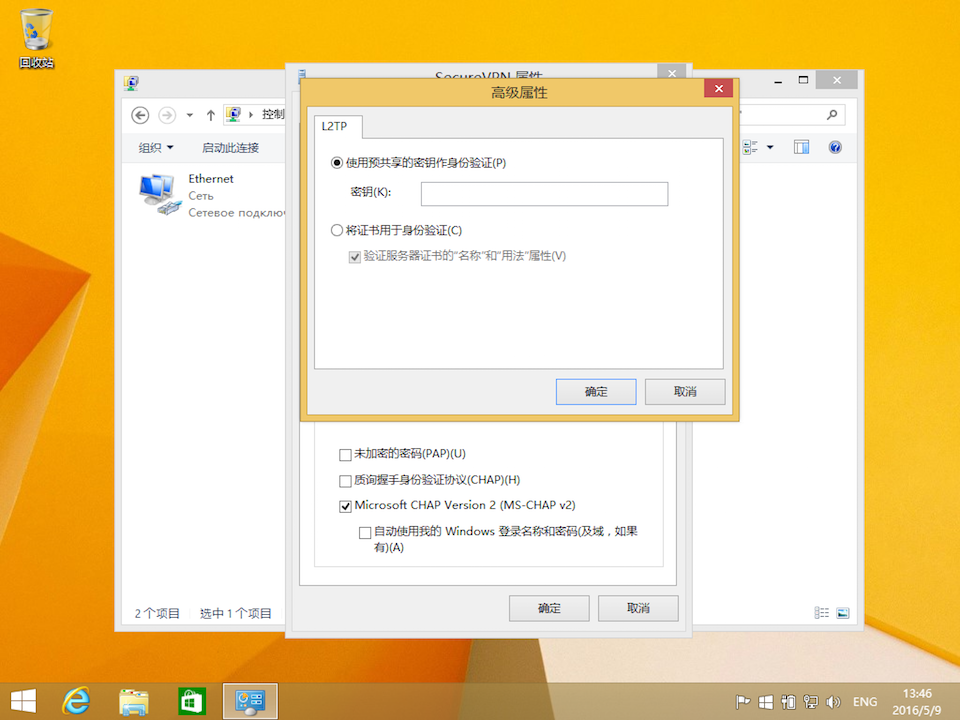Open recent locations dropdown arrow
Screen dimensions: 960x720
pyautogui.click(x=190, y=115)
